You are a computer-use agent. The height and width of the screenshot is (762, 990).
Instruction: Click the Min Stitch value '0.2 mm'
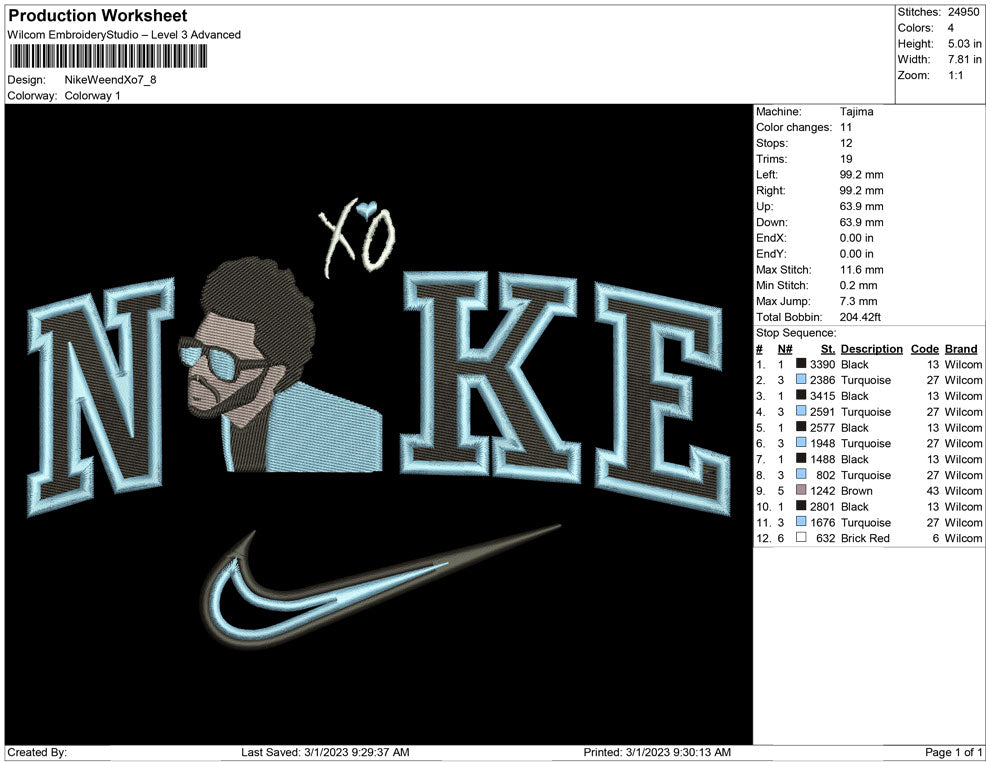(859, 285)
